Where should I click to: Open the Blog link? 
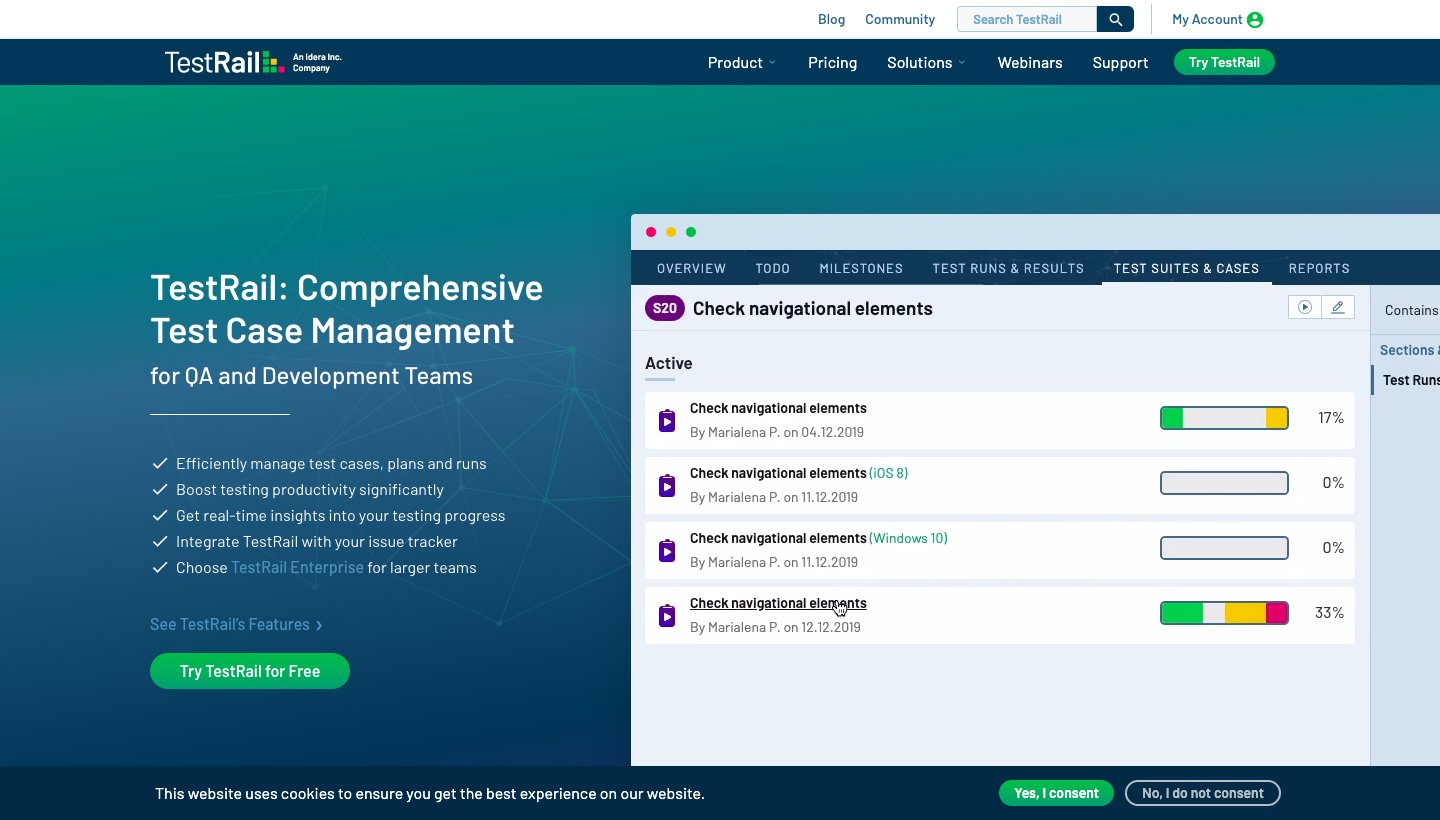831,19
